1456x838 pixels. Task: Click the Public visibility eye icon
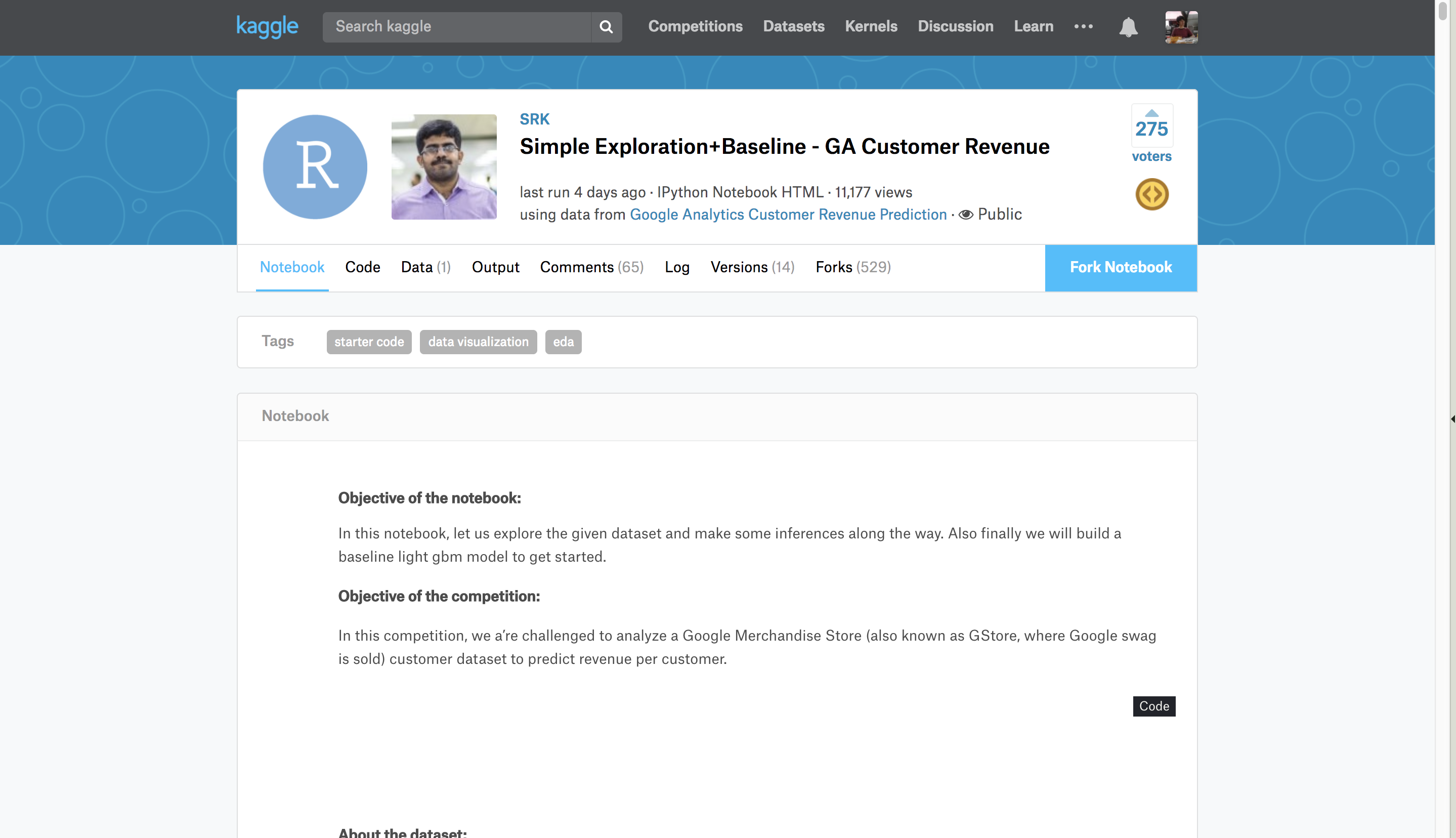(x=966, y=215)
